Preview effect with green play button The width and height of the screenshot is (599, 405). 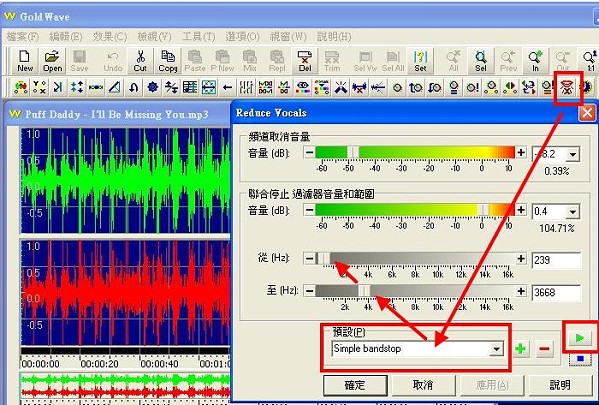click(580, 338)
